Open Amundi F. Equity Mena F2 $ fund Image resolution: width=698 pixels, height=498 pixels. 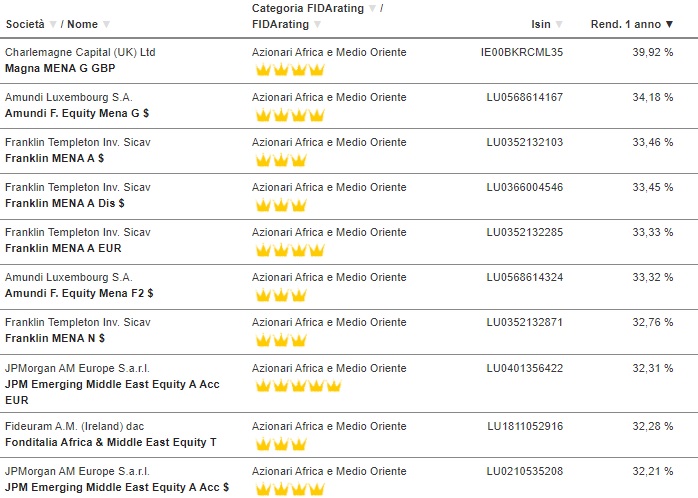point(79,293)
